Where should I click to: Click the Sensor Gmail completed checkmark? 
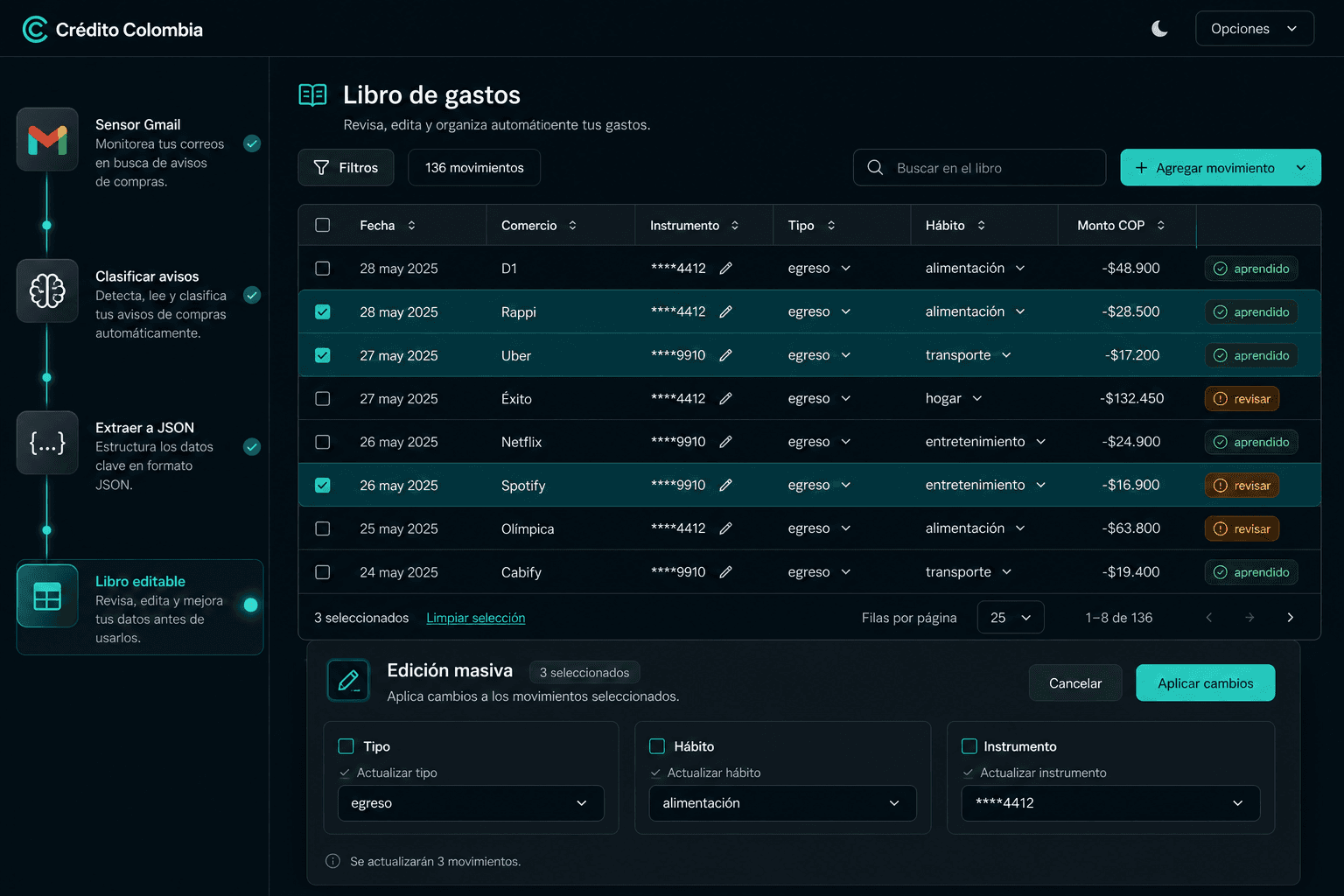252,143
